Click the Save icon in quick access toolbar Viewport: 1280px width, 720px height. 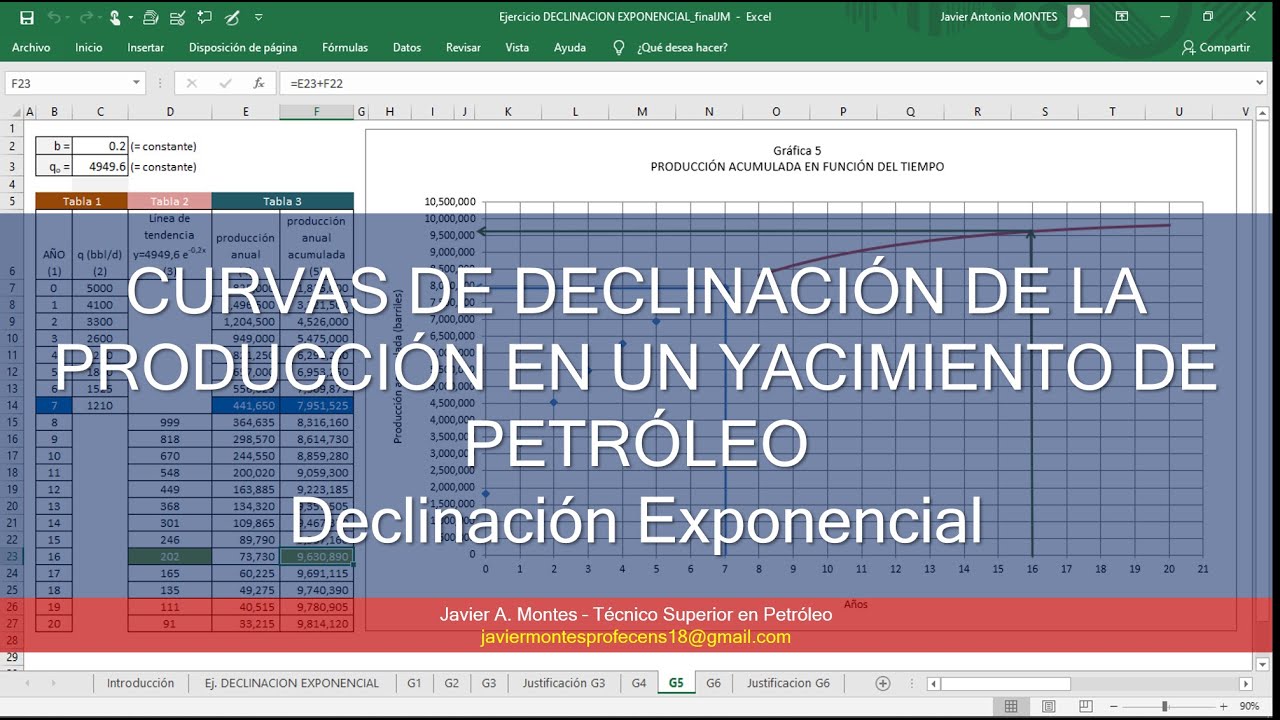pyautogui.click(x=27, y=17)
